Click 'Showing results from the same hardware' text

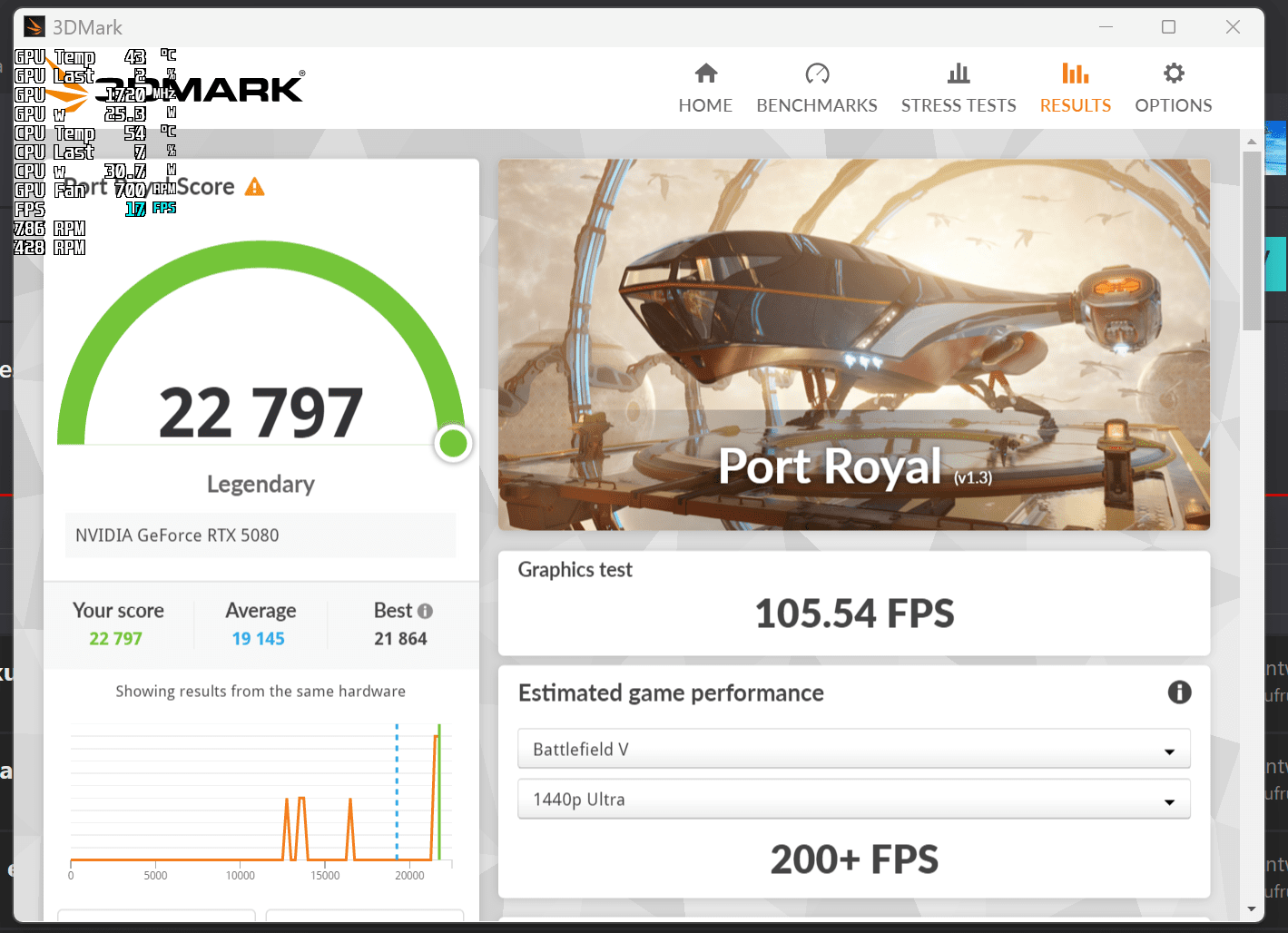[261, 692]
